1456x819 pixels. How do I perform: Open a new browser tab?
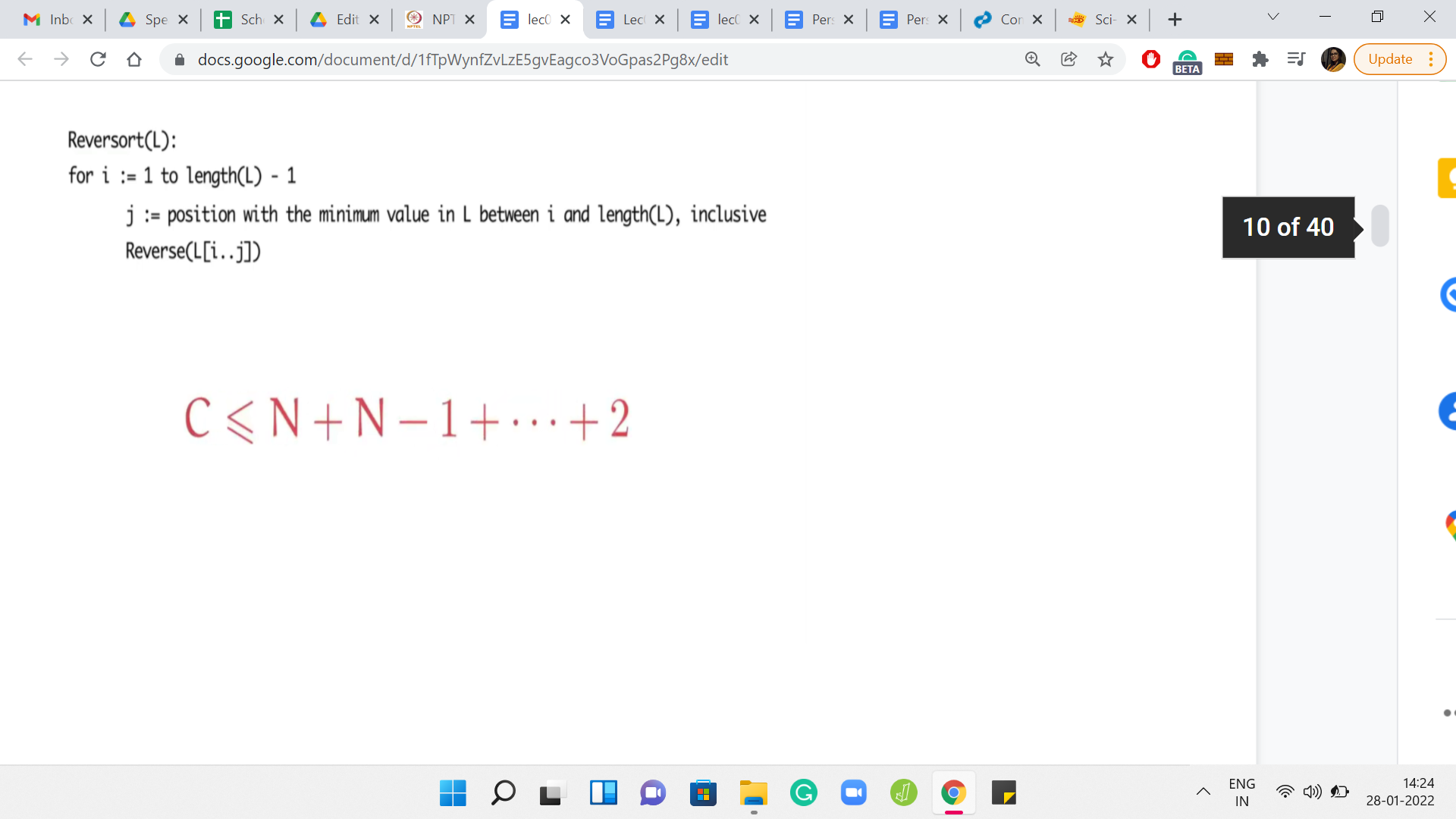1175,20
